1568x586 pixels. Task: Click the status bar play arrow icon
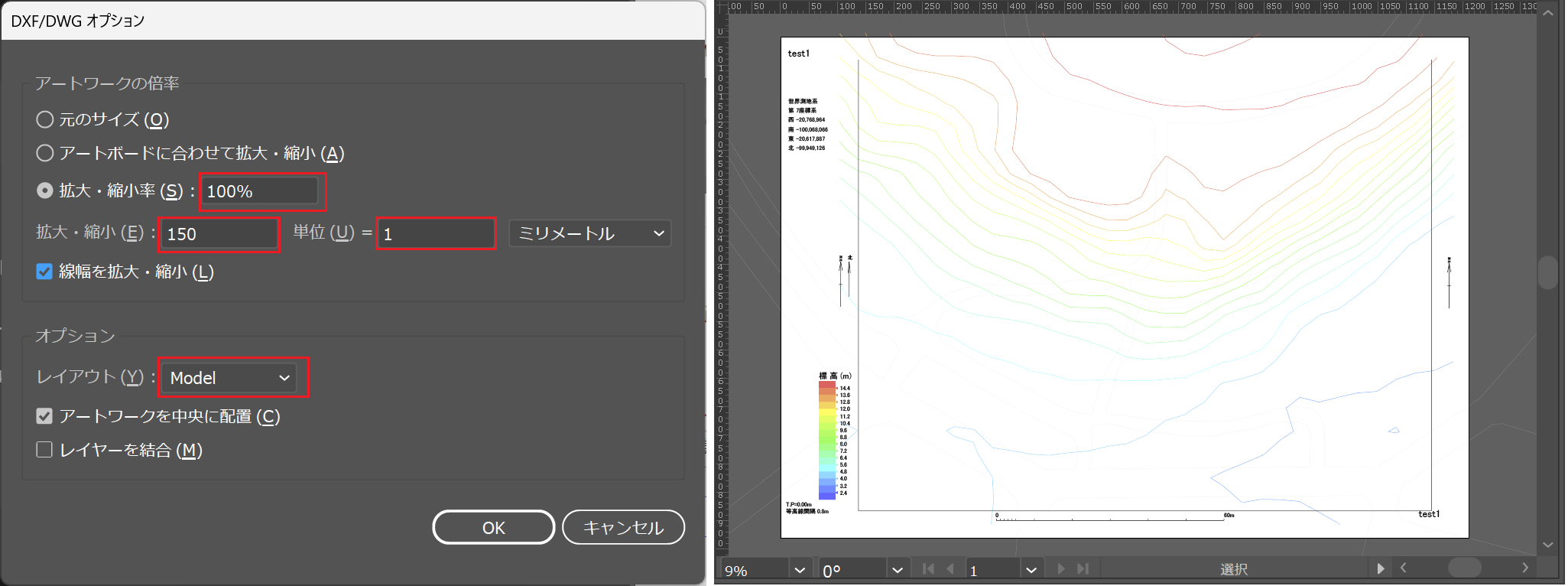point(1380,568)
